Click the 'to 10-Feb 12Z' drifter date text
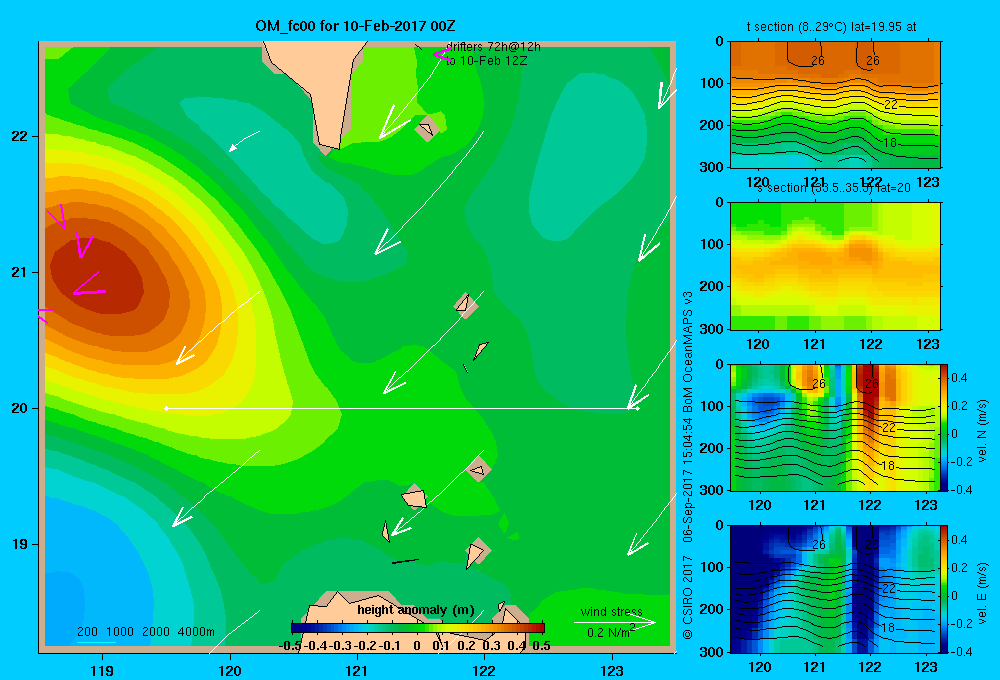 coord(486,61)
